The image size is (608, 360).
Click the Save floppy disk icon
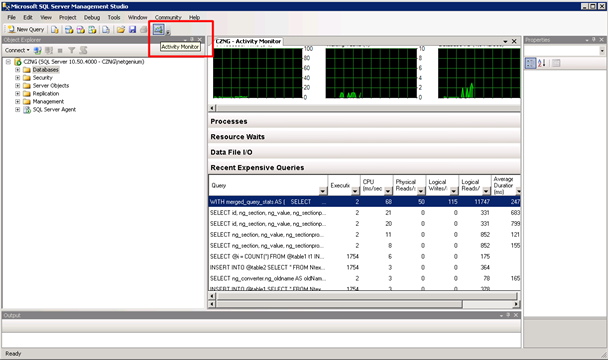point(132,29)
